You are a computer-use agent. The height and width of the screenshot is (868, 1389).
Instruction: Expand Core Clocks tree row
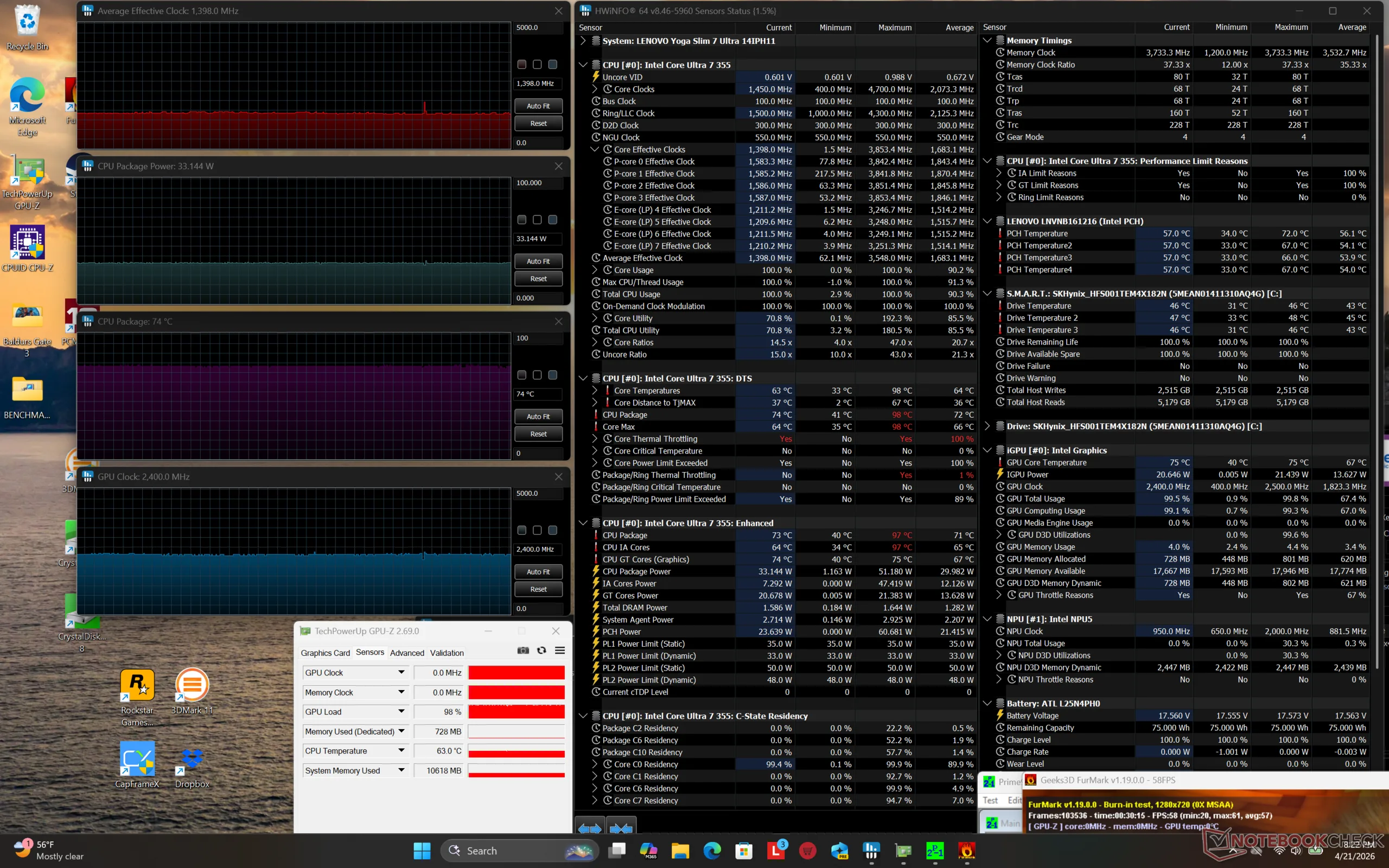(x=595, y=89)
